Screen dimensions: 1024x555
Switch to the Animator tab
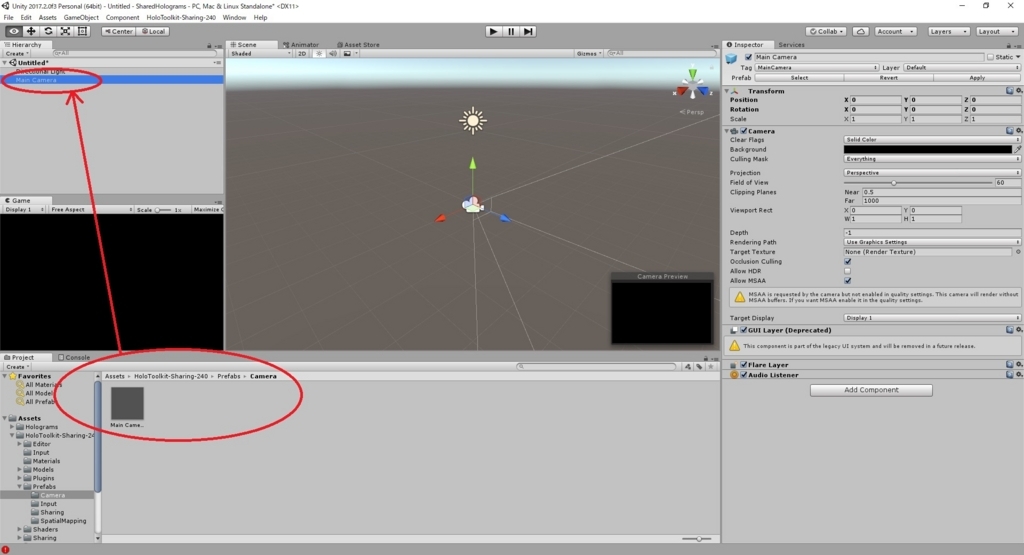301,45
